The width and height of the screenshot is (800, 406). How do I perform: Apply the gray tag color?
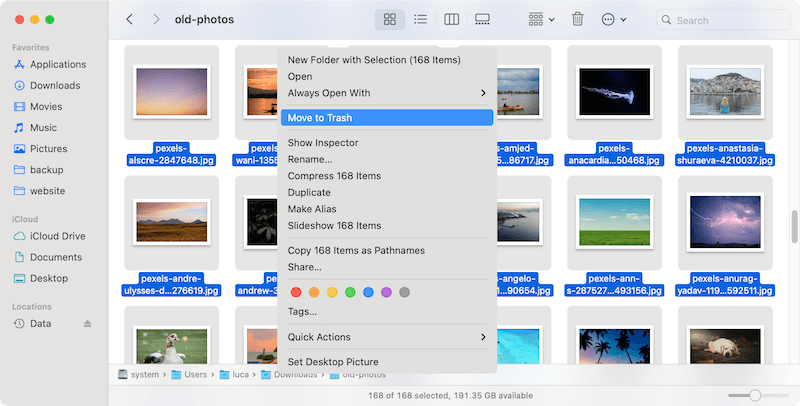405,292
